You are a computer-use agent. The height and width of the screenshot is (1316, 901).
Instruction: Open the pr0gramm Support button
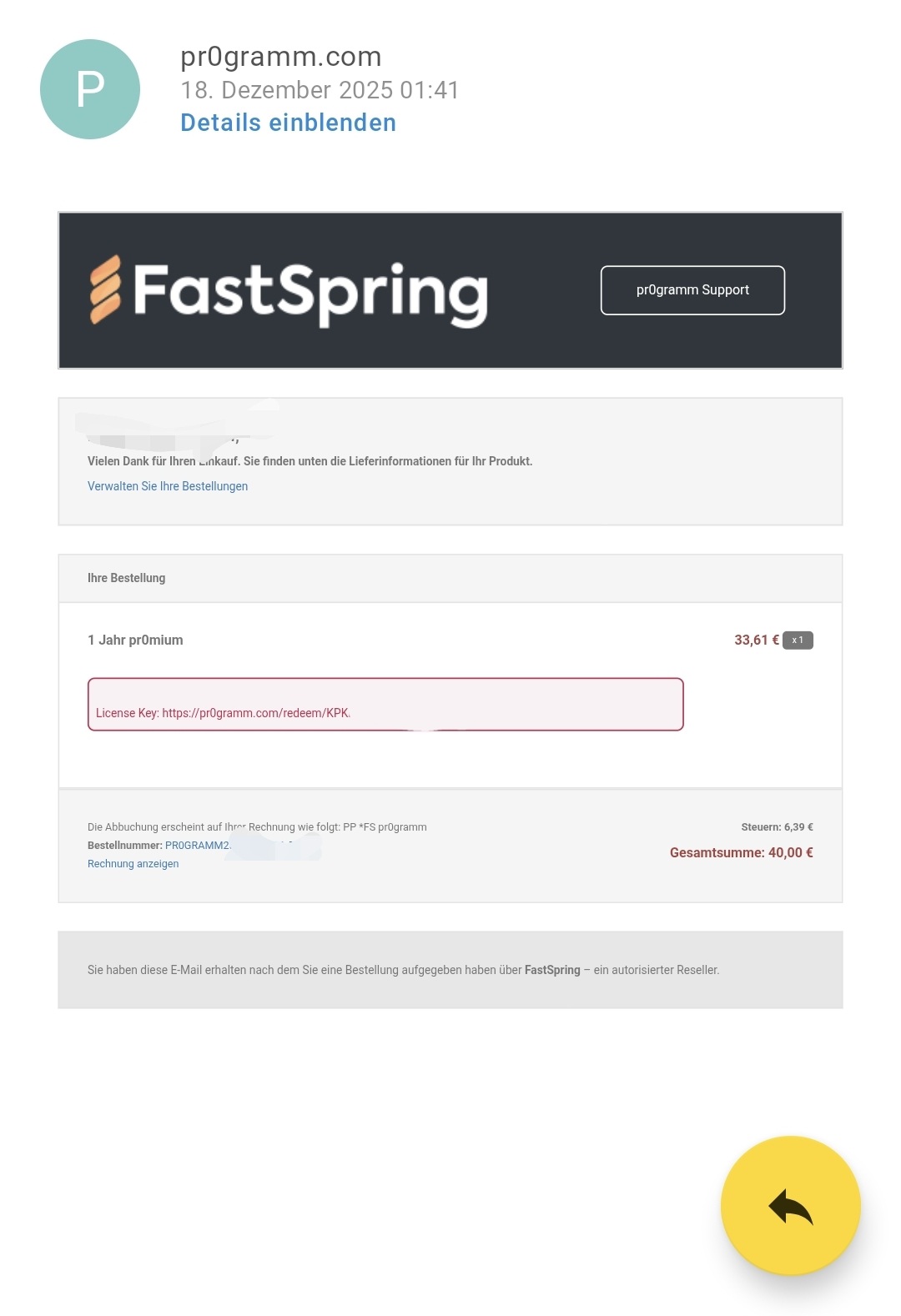(692, 290)
